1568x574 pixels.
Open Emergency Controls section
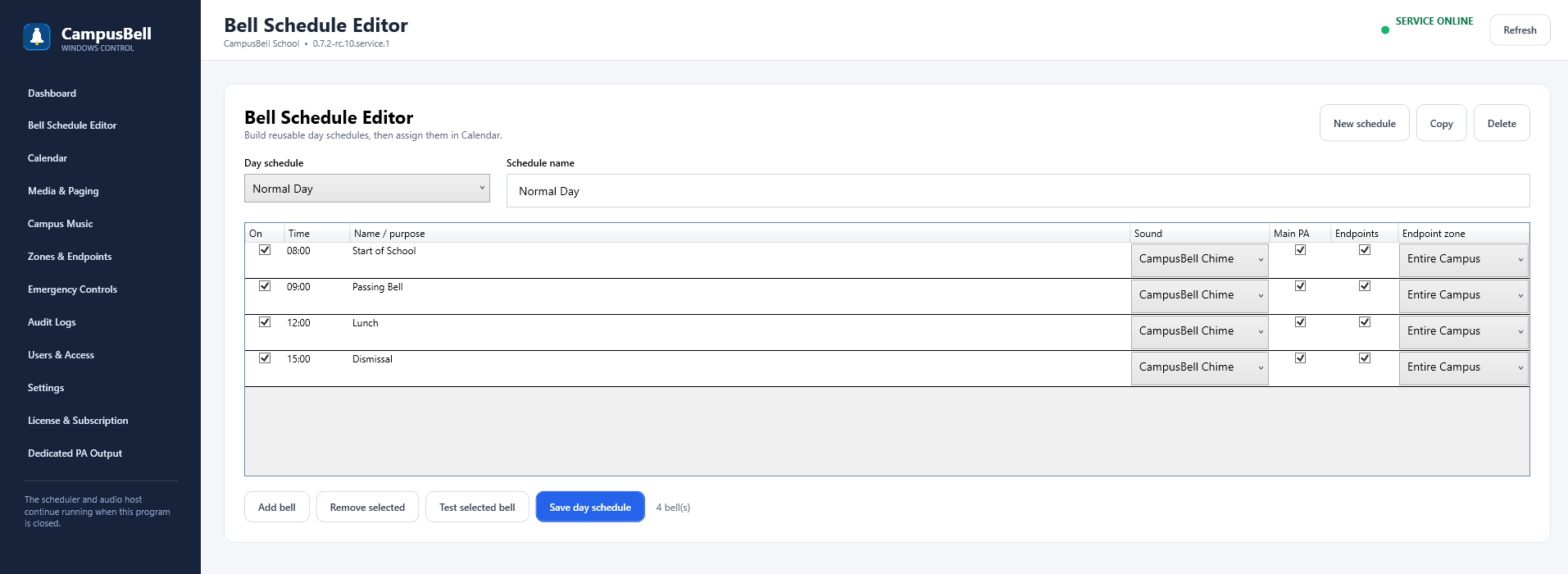pos(72,289)
